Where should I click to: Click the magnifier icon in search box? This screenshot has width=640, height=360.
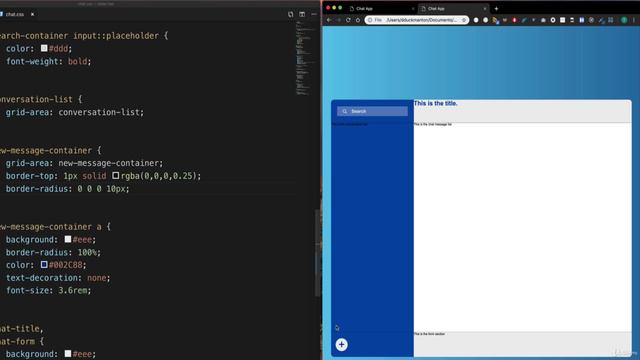(344, 111)
